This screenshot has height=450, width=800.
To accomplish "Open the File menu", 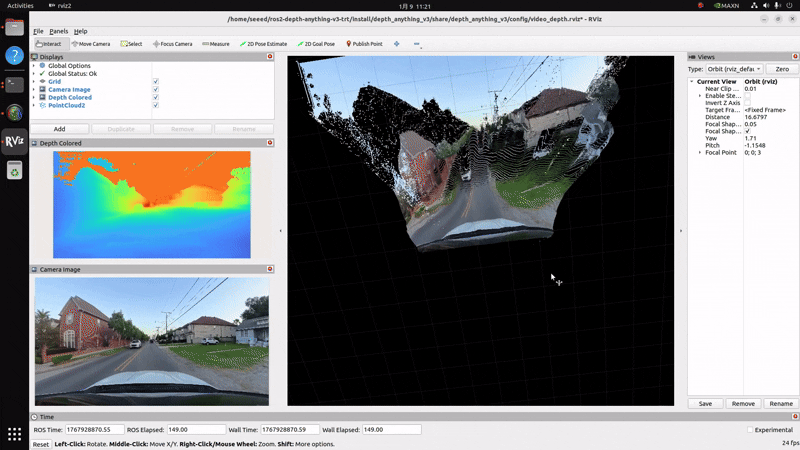I will [x=38, y=31].
